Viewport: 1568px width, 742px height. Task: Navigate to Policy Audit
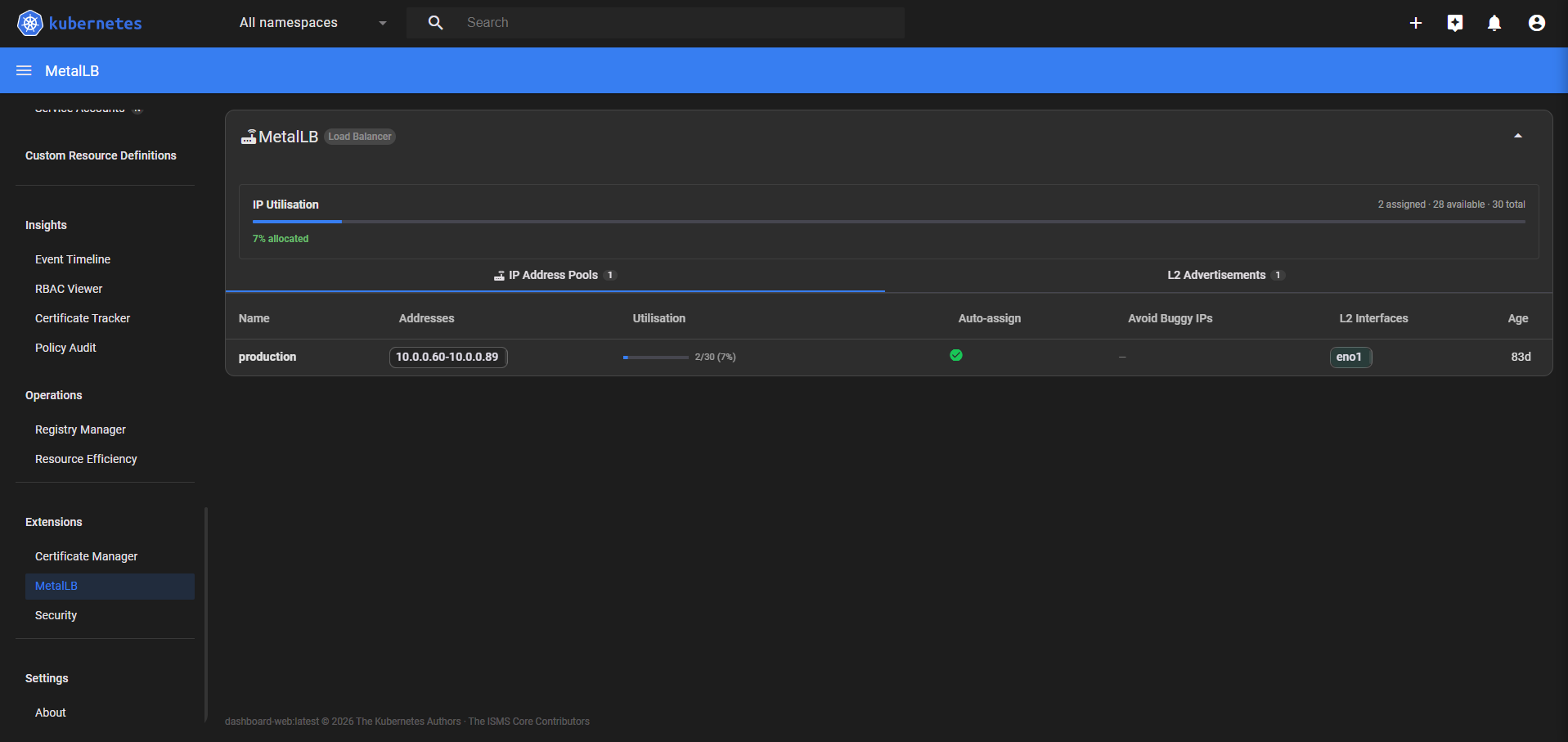click(65, 348)
